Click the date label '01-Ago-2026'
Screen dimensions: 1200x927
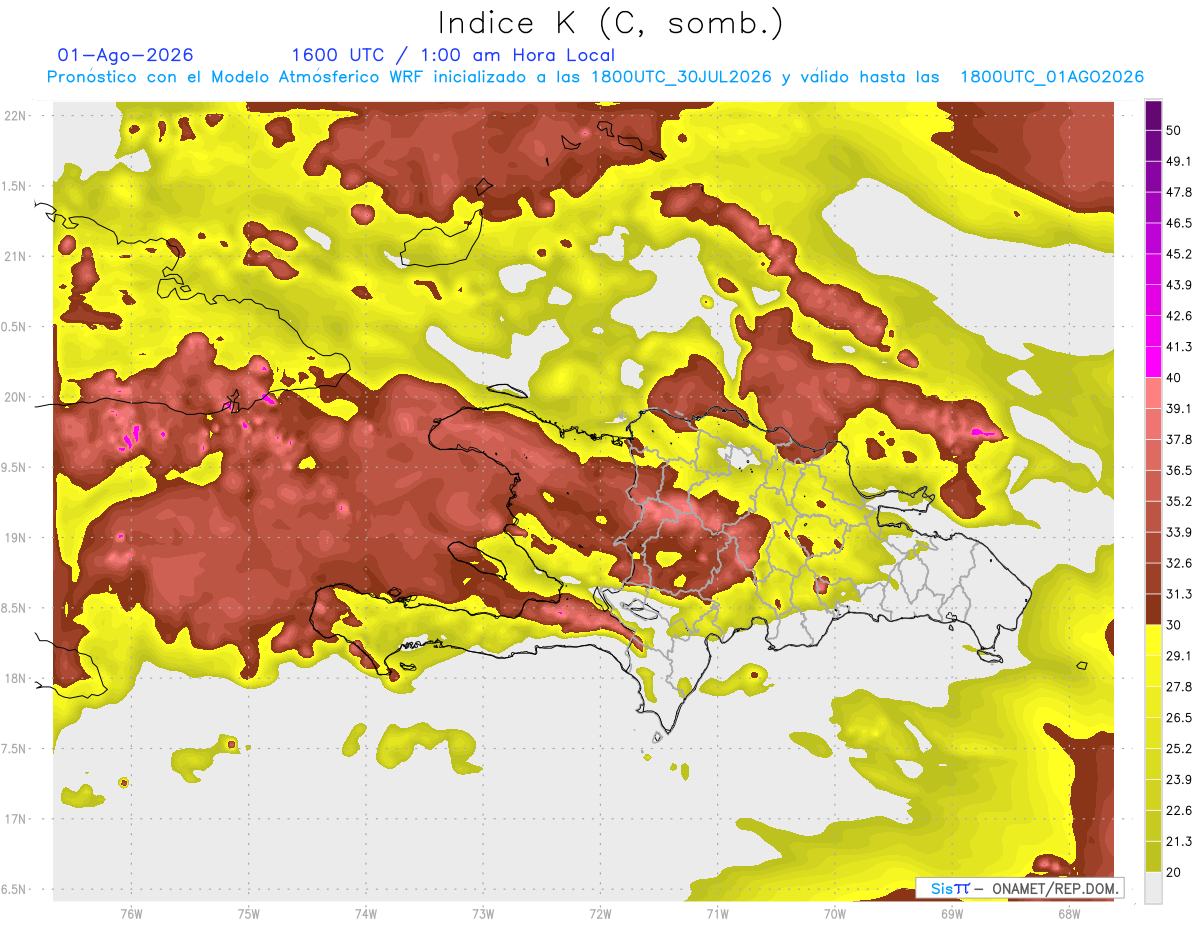click(125, 55)
